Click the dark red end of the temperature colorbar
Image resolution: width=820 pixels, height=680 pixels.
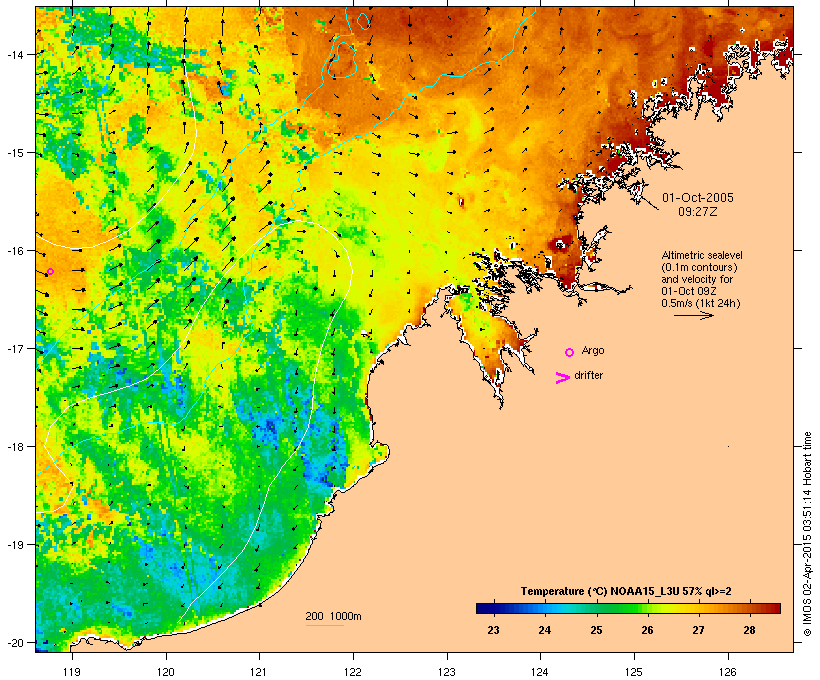tap(775, 608)
